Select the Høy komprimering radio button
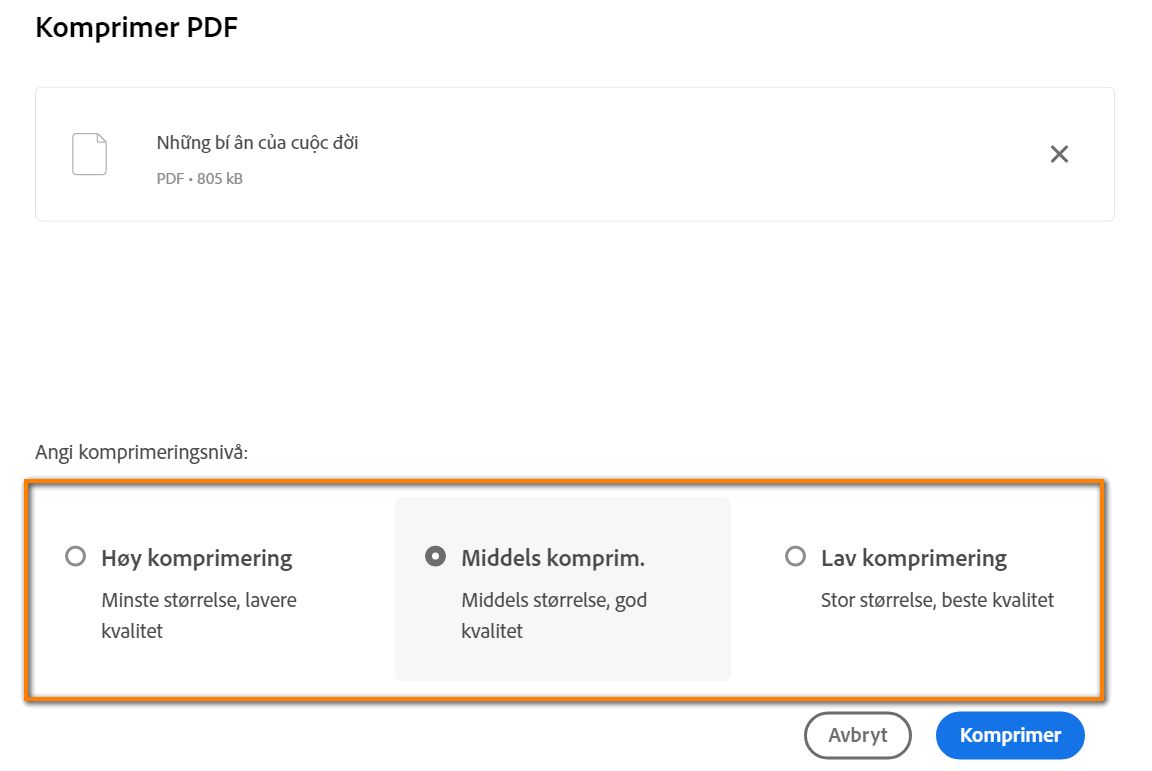The image size is (1152, 771). tap(75, 557)
